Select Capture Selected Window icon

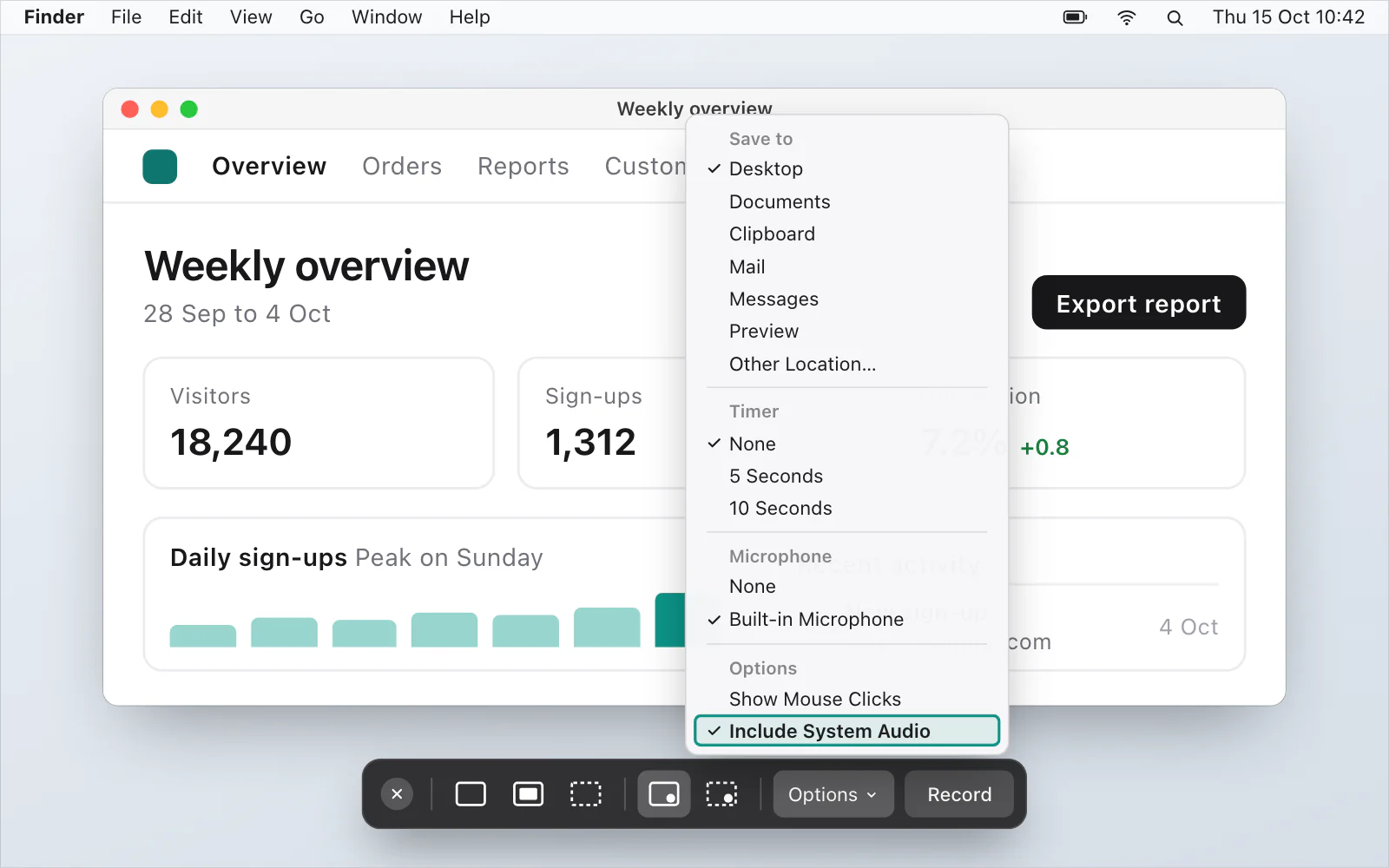click(528, 794)
